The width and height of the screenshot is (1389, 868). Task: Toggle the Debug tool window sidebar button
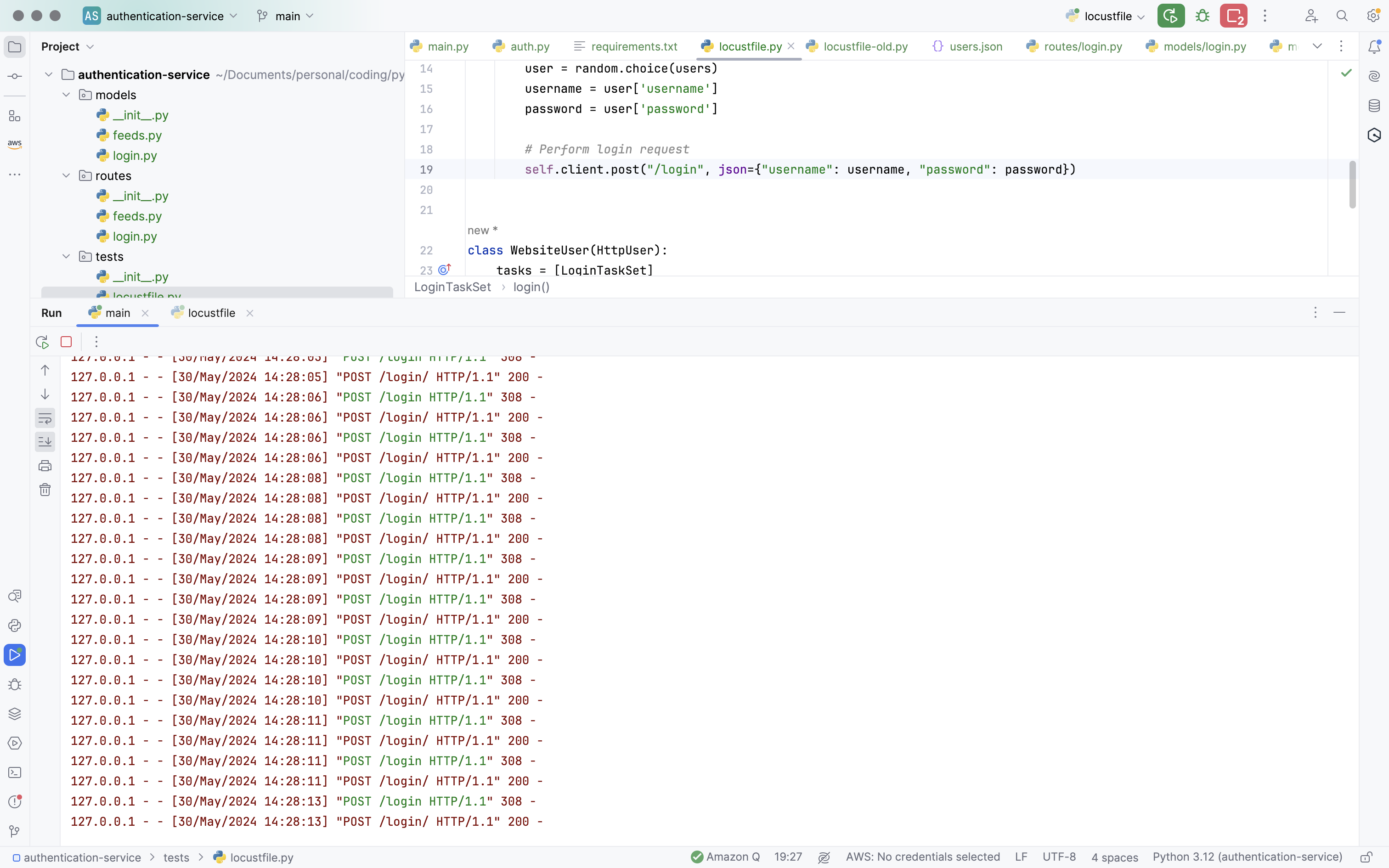click(15, 684)
